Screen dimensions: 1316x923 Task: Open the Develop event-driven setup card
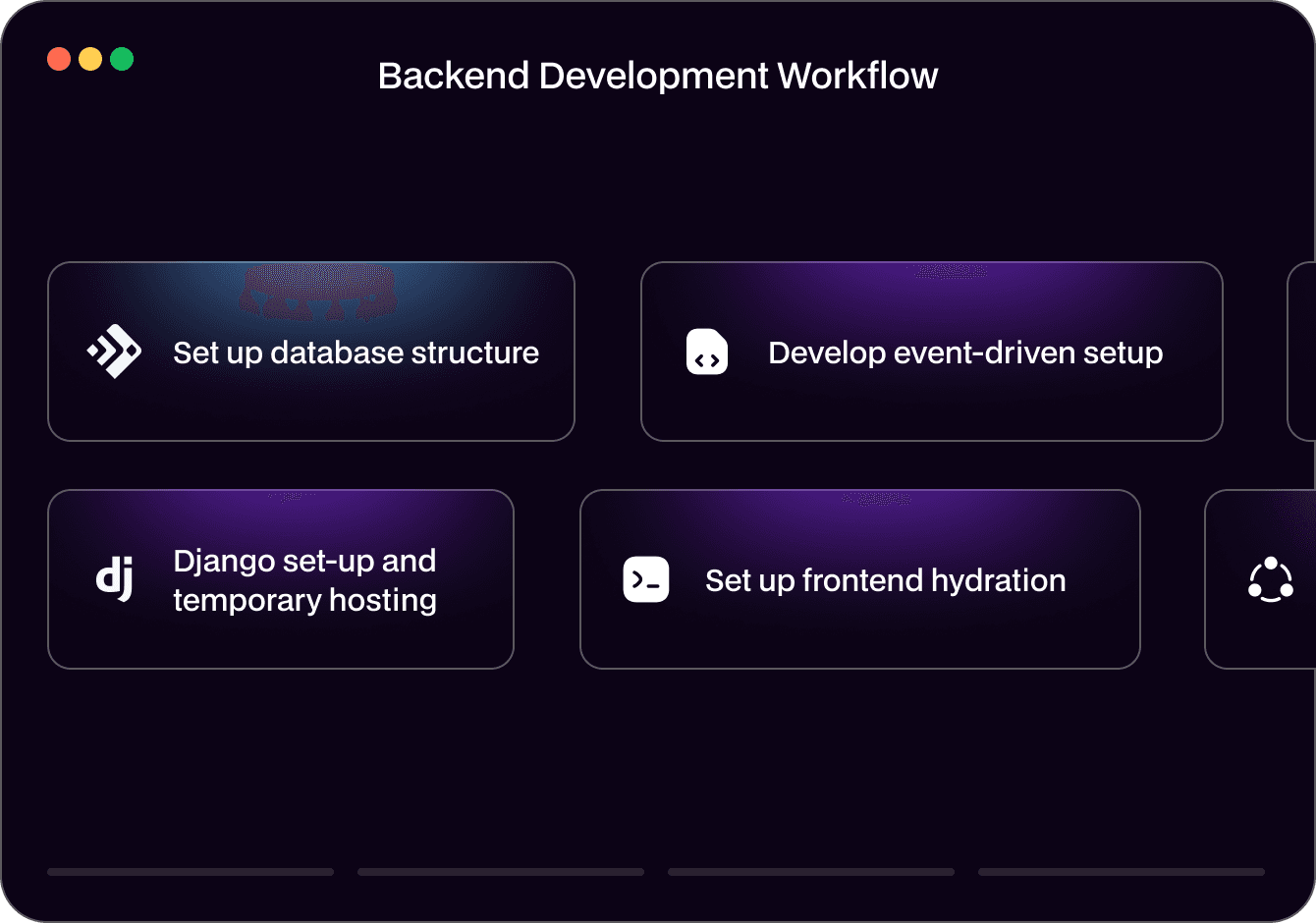coord(932,351)
